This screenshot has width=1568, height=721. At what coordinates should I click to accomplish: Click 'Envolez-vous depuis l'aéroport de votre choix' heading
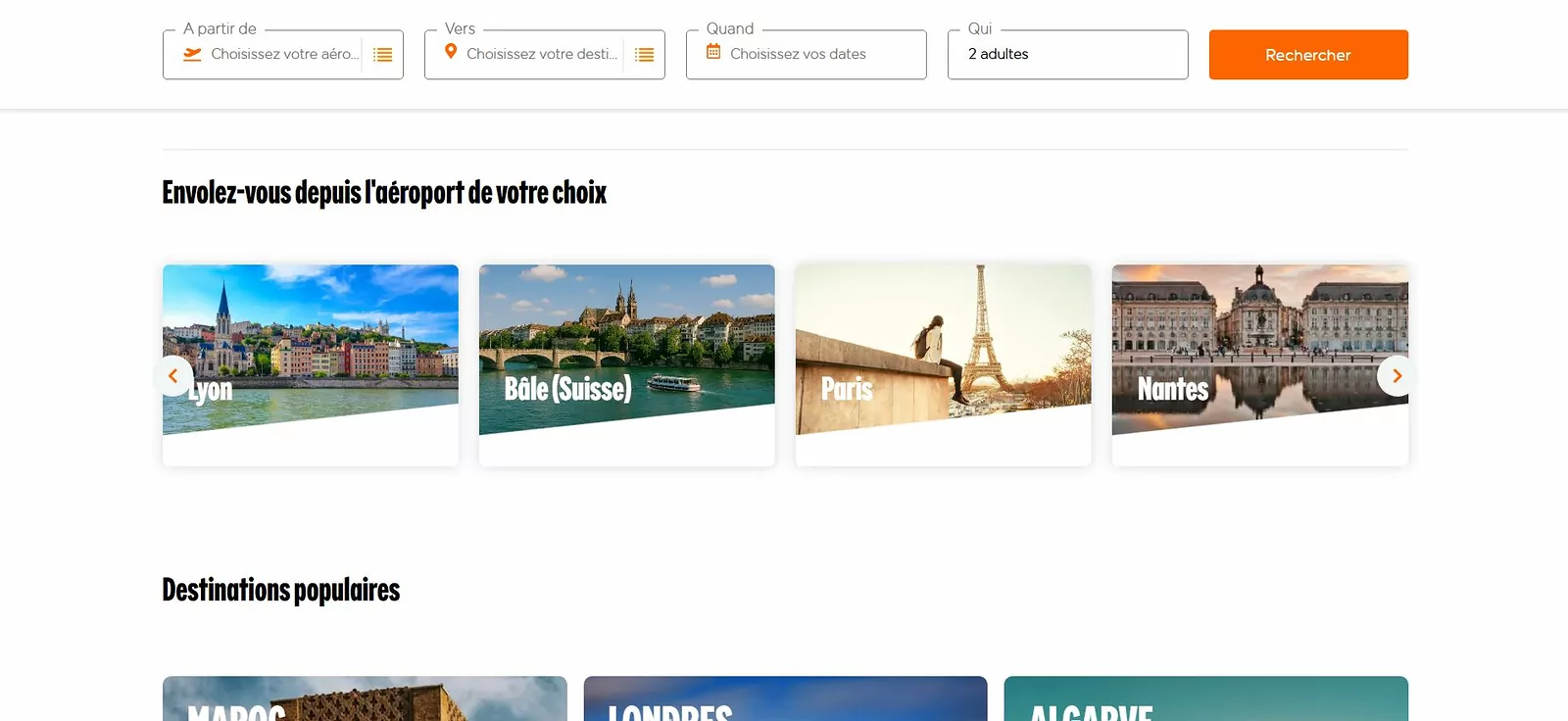384,193
